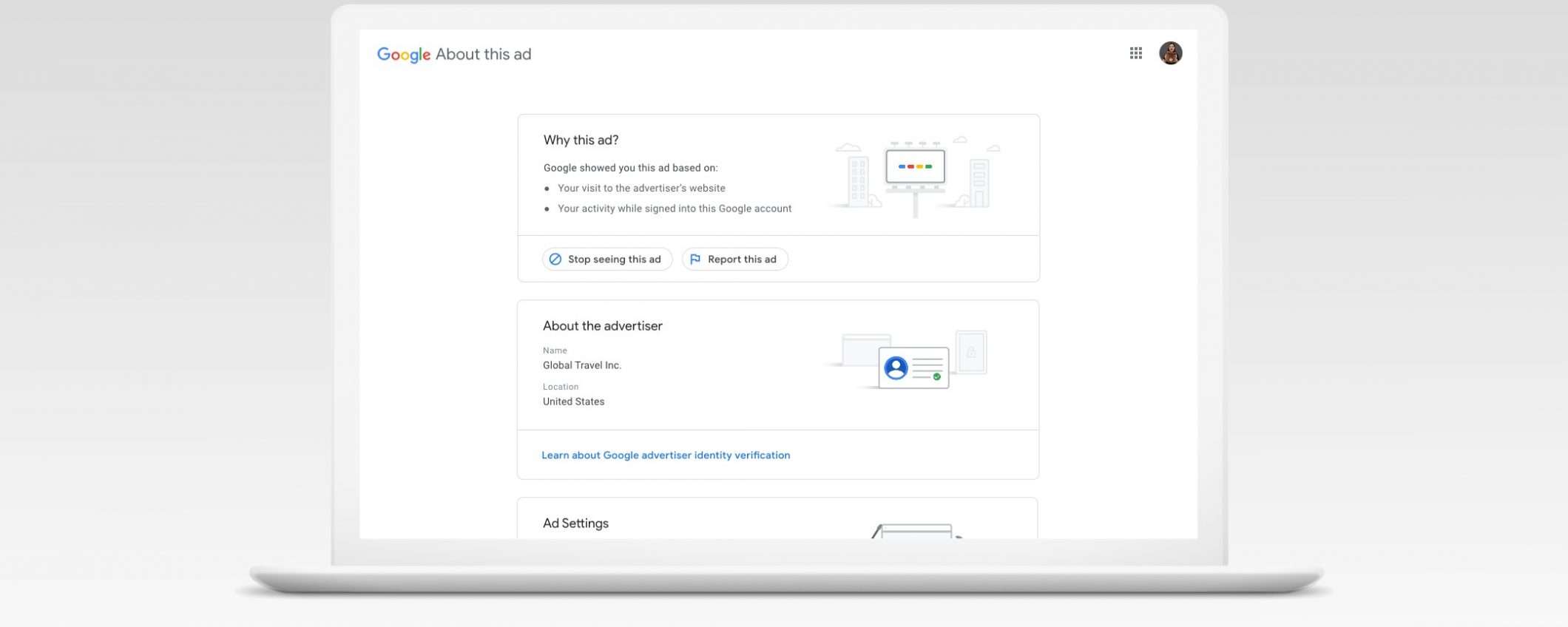The width and height of the screenshot is (1568, 627).
Task: Click the green verified checkmark badge
Action: coord(937,377)
